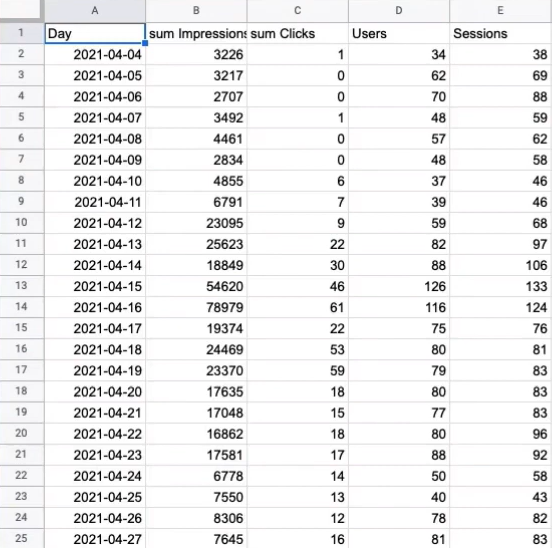The image size is (552, 548).
Task: Select cell with date 2021-04-16
Action: tap(95, 307)
